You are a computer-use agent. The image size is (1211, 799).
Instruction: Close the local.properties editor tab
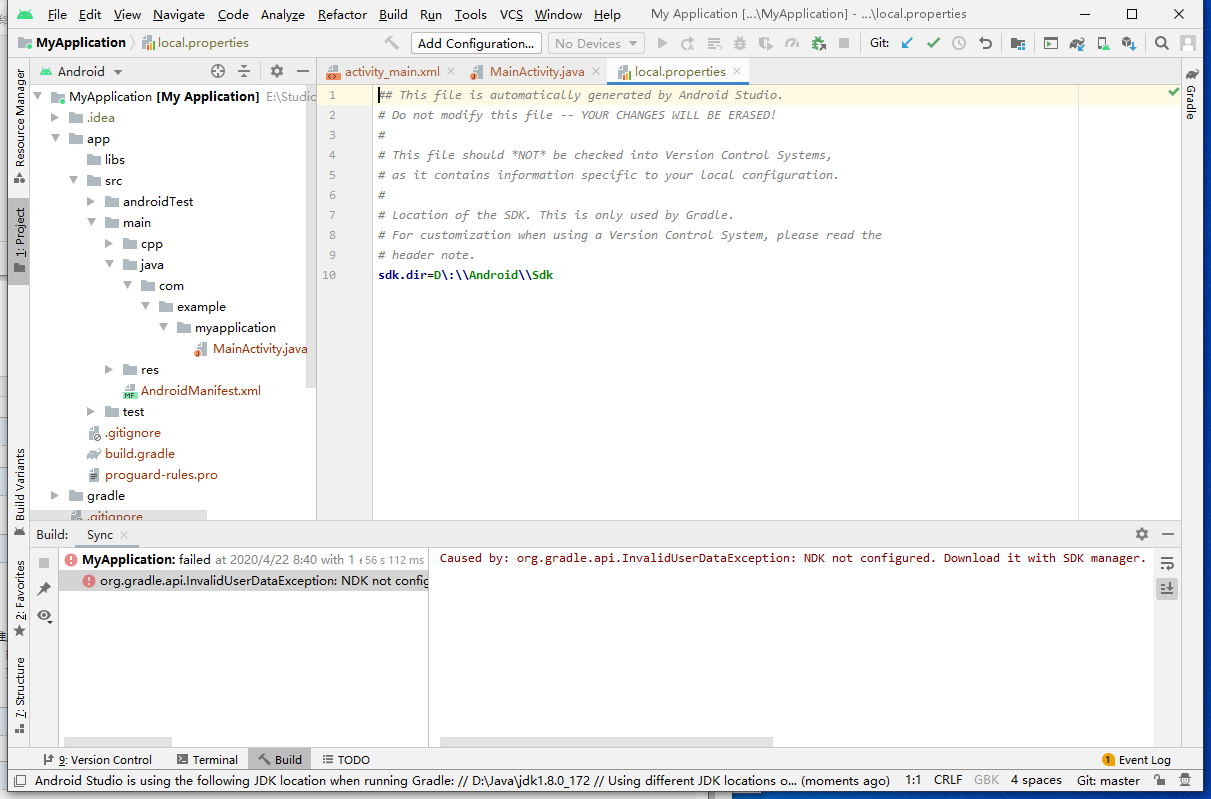tap(737, 71)
